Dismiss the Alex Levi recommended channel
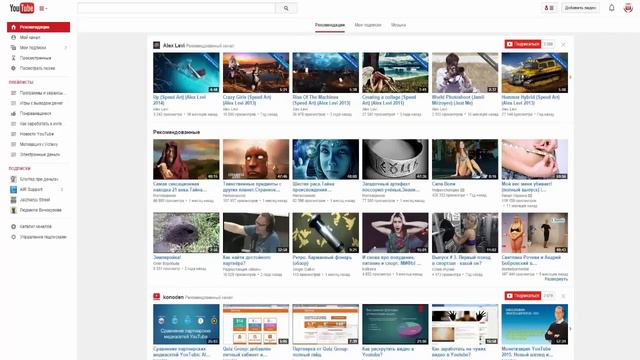The width and height of the screenshot is (640, 360). click(563, 44)
